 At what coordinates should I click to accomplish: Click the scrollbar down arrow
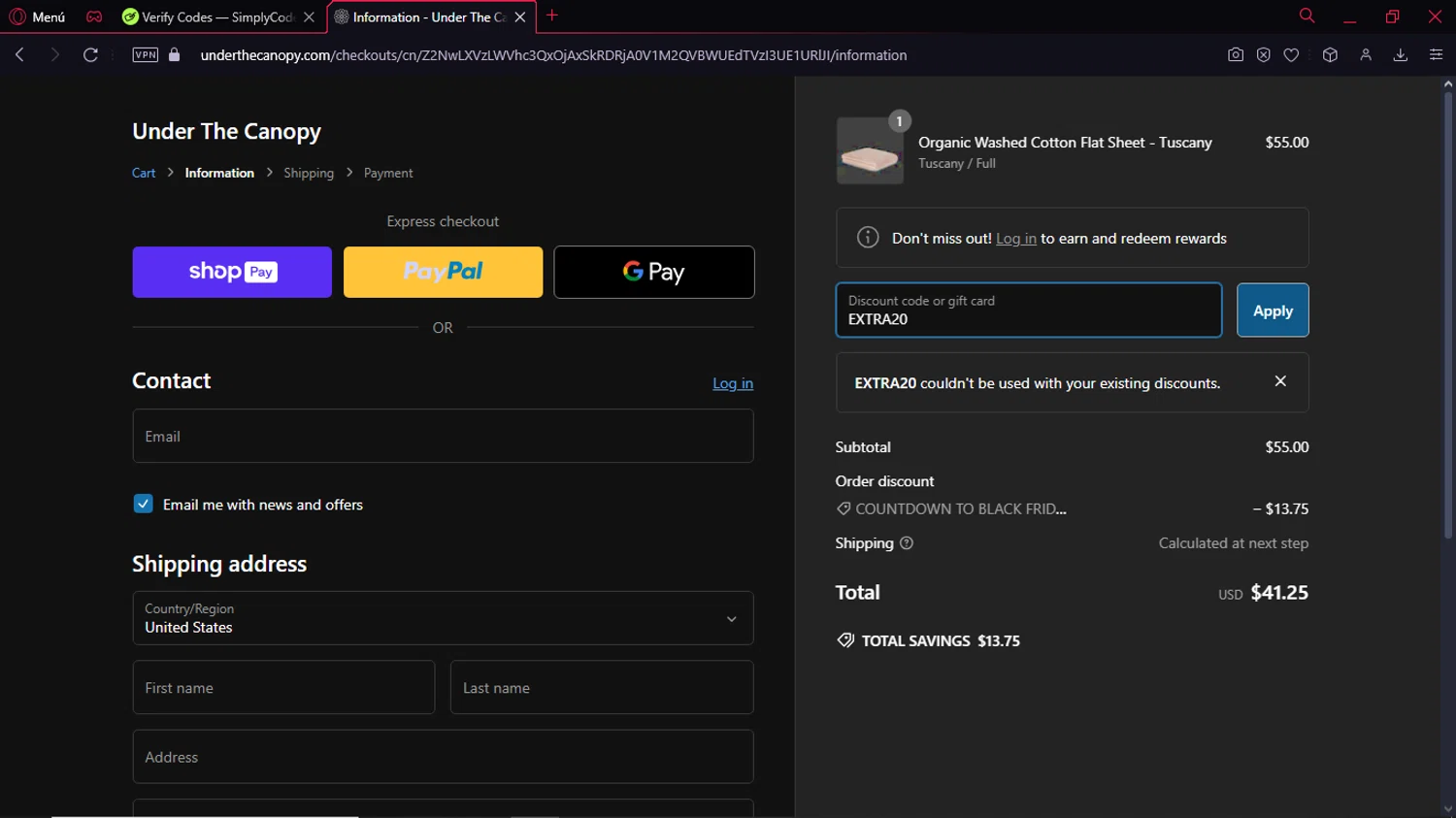(x=1447, y=809)
